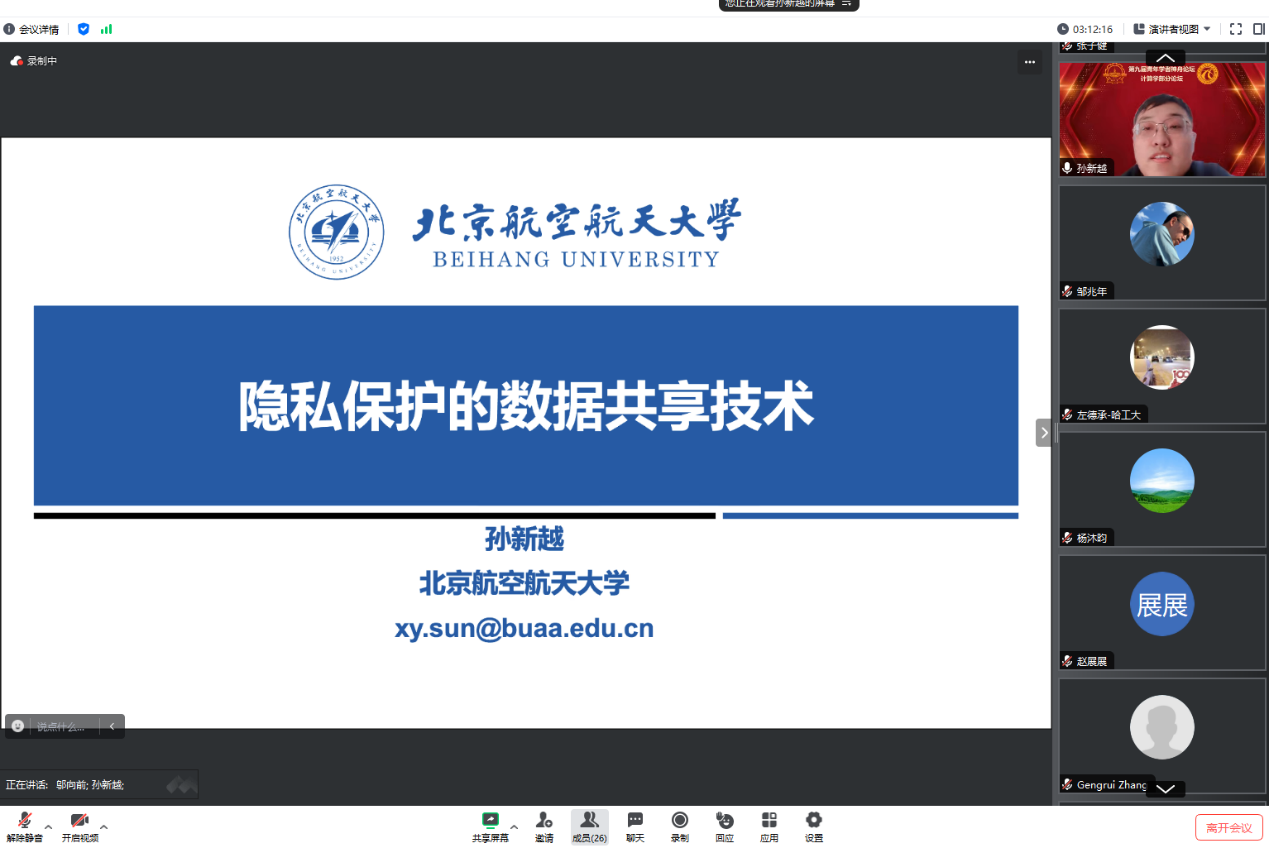Open the share screen (共享屏幕) option
Image resolution: width=1269 pixels, height=848 pixels.
[490, 824]
